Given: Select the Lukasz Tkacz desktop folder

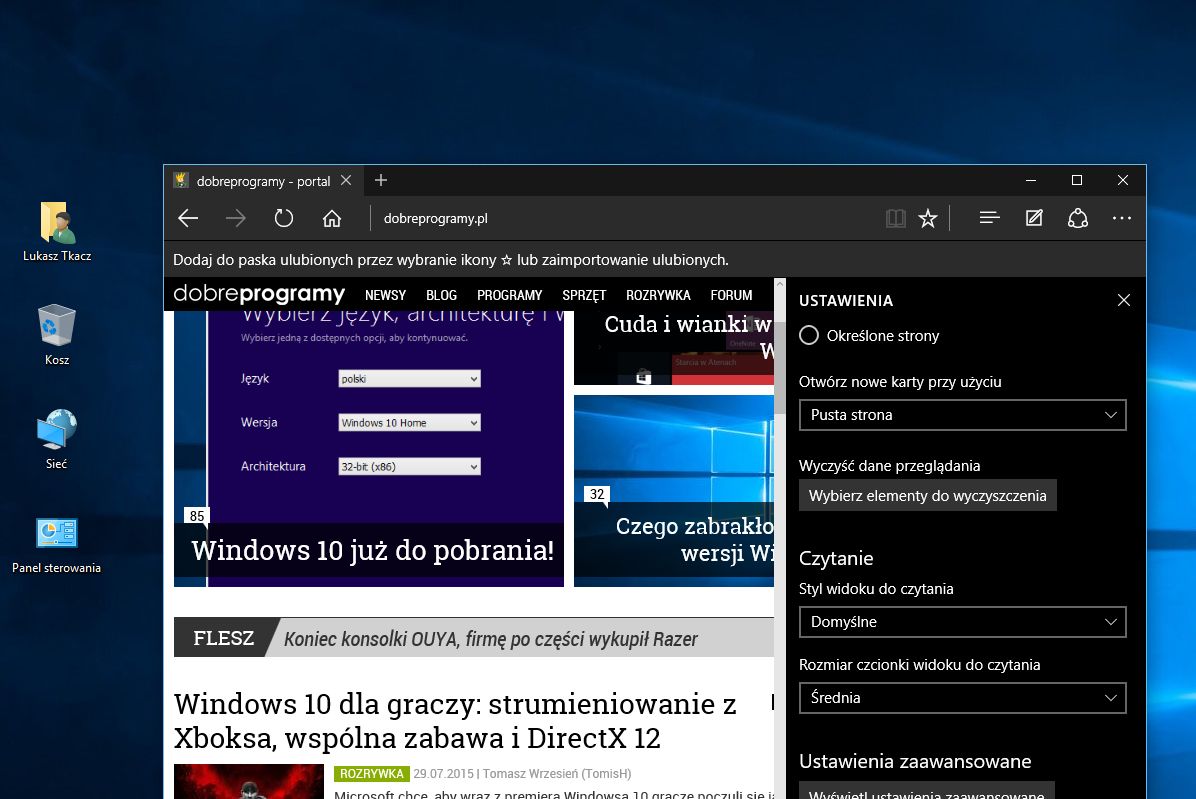Looking at the screenshot, I should click(x=57, y=231).
